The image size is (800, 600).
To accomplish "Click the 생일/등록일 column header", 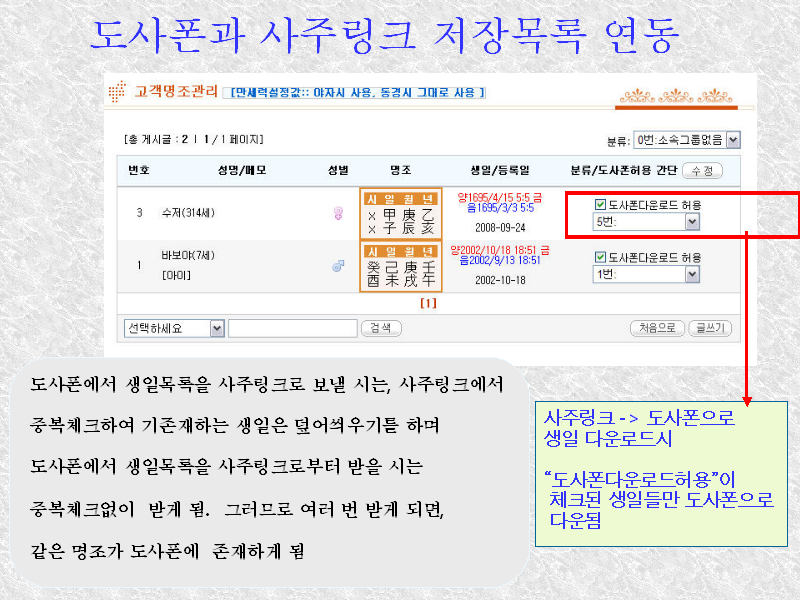I will point(499,170).
